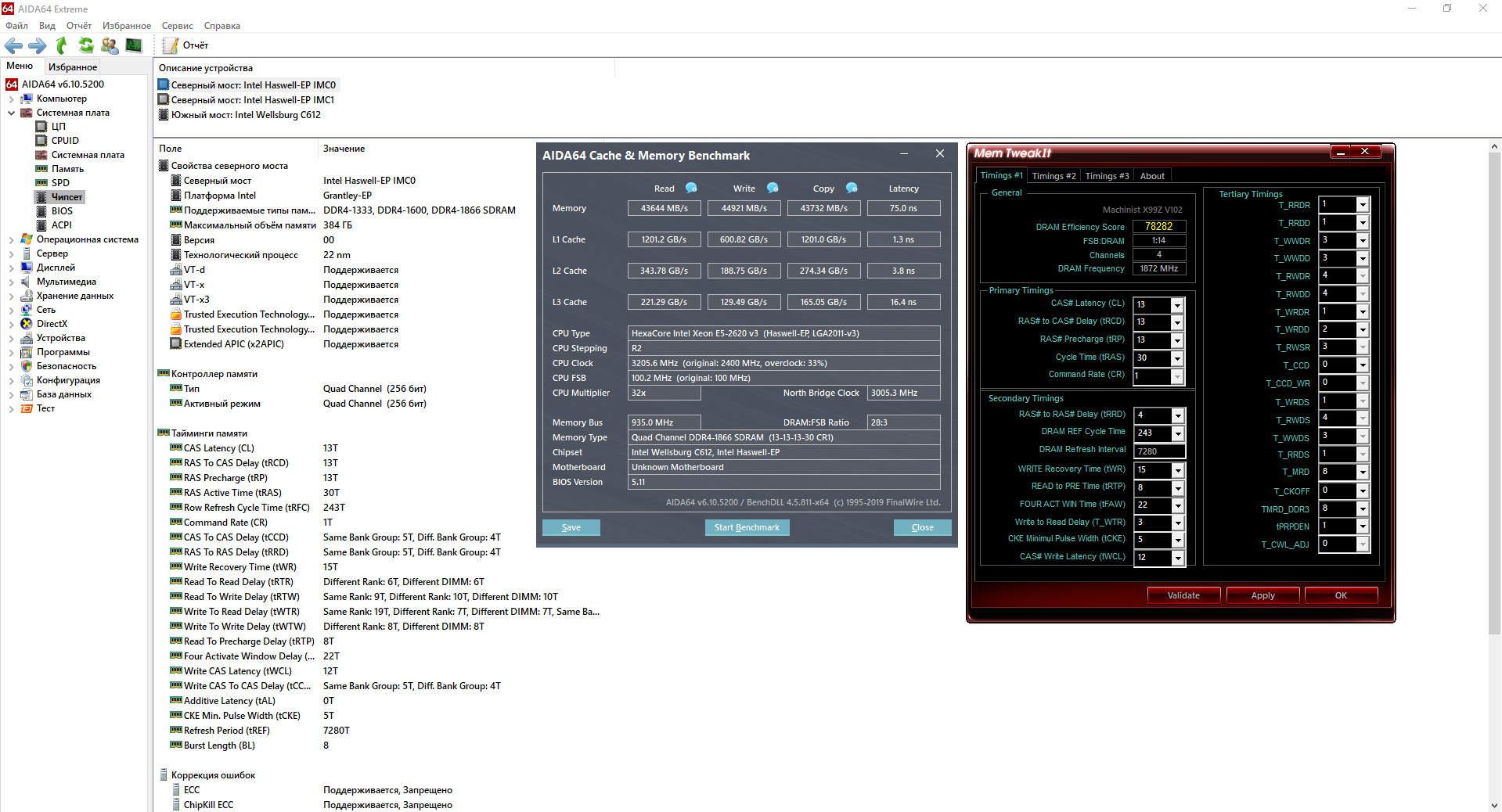This screenshot has width=1502, height=812.
Task: Open the About tab in MemTweakIt
Action: 1152,176
